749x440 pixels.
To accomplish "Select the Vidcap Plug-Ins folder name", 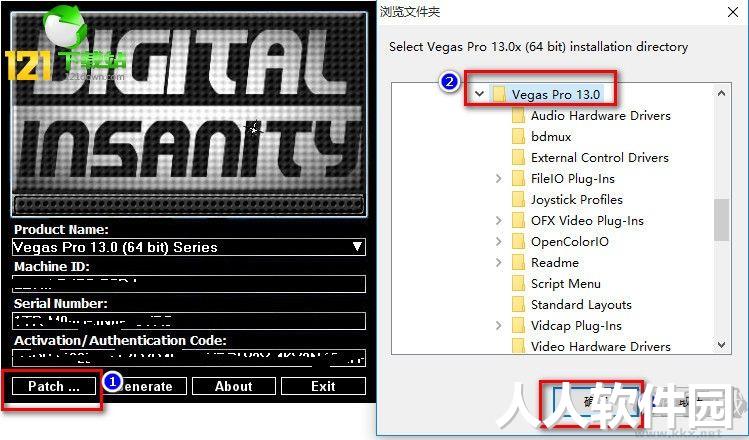I will (576, 326).
